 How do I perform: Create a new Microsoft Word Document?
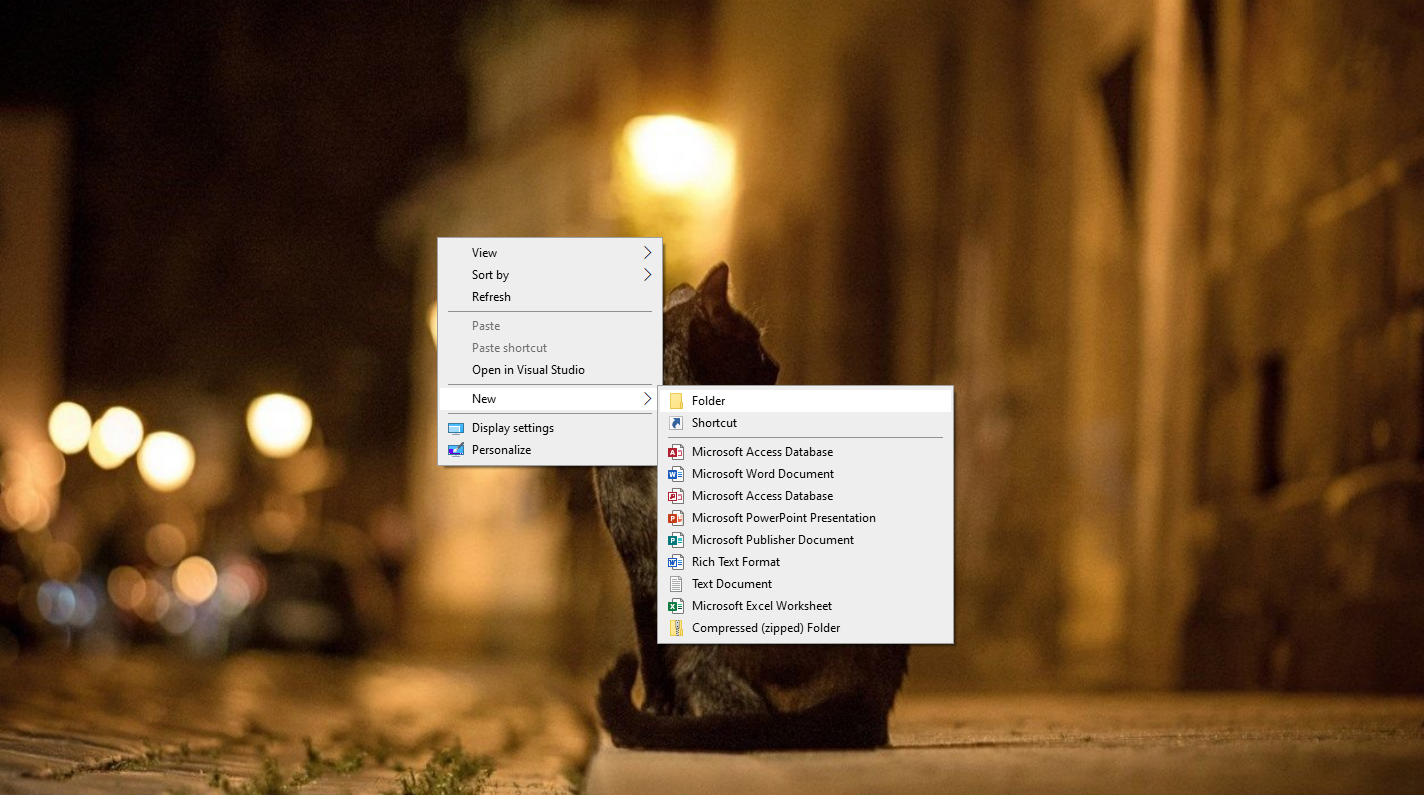click(805, 474)
